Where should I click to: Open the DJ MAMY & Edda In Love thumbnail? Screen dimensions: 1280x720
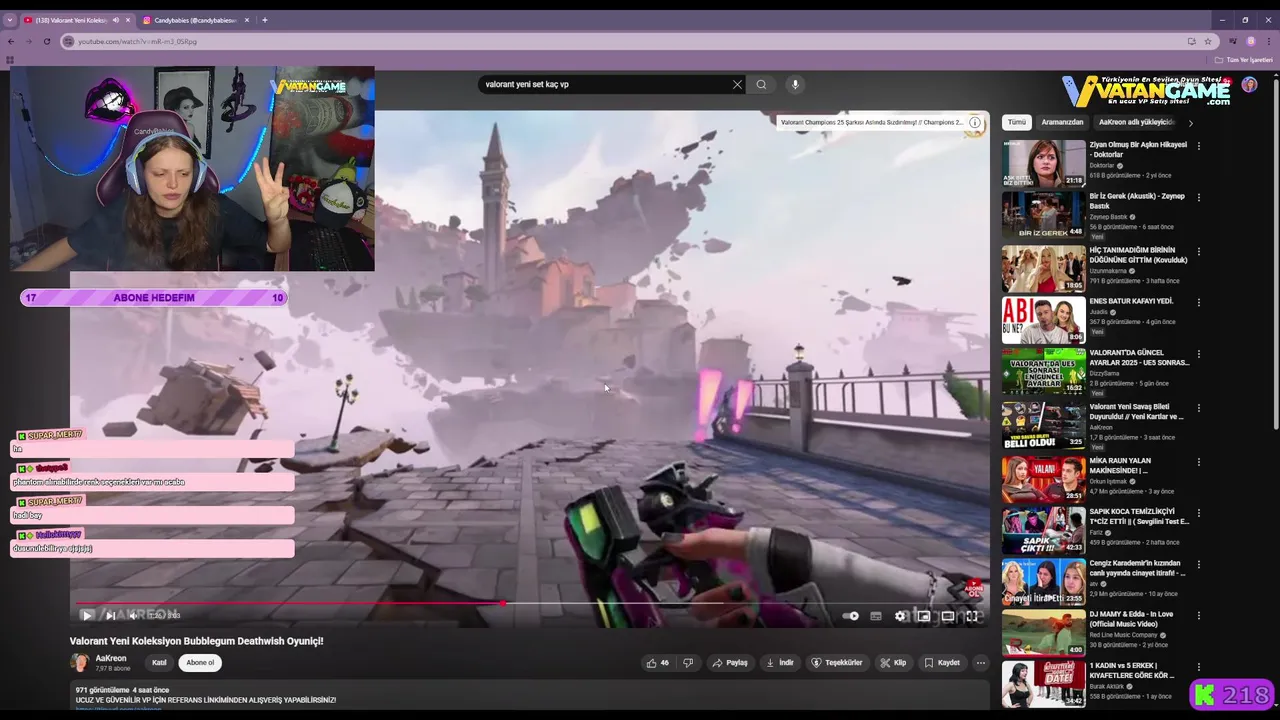[1043, 633]
